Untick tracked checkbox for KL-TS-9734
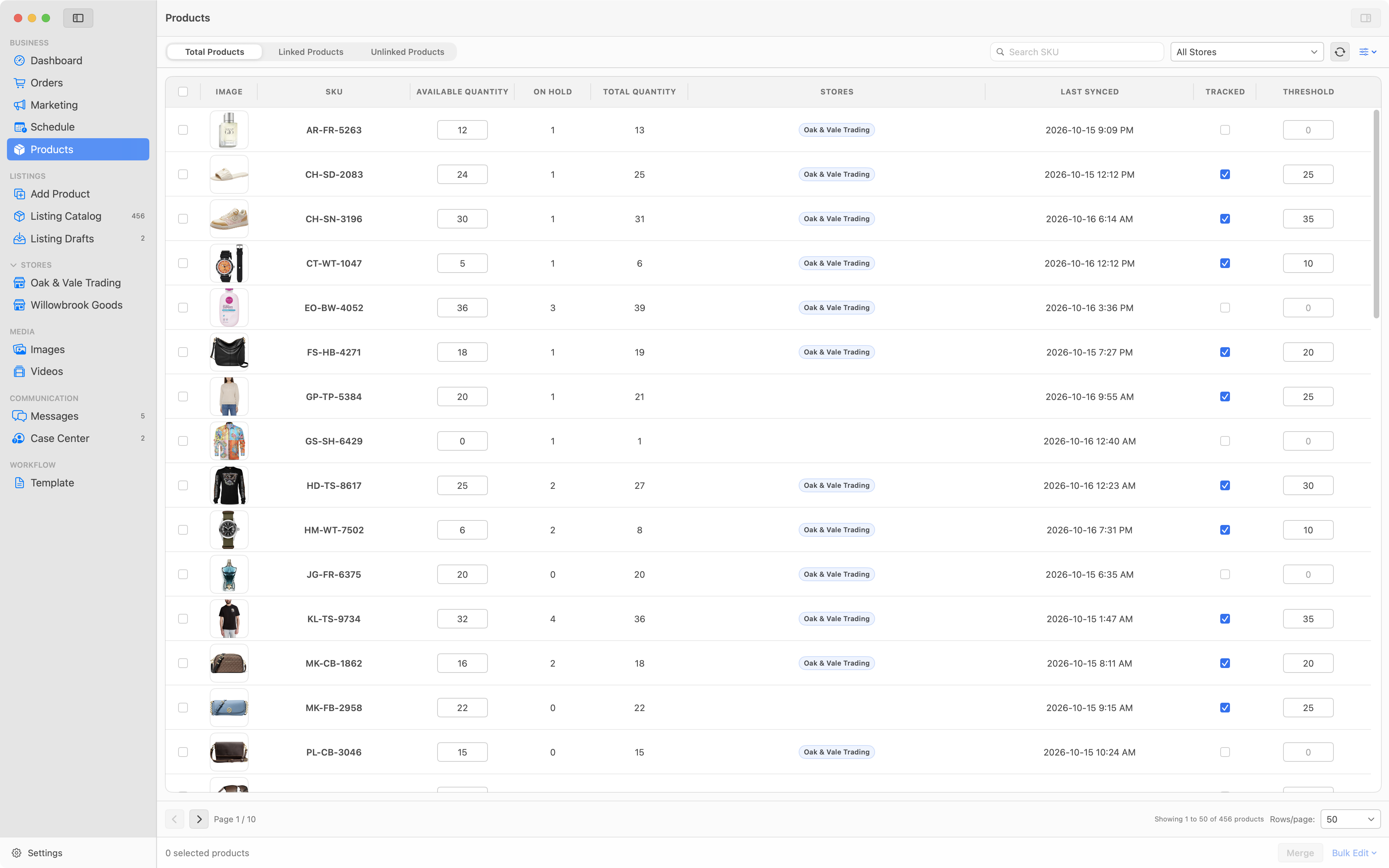1389x868 pixels. coord(1225,619)
